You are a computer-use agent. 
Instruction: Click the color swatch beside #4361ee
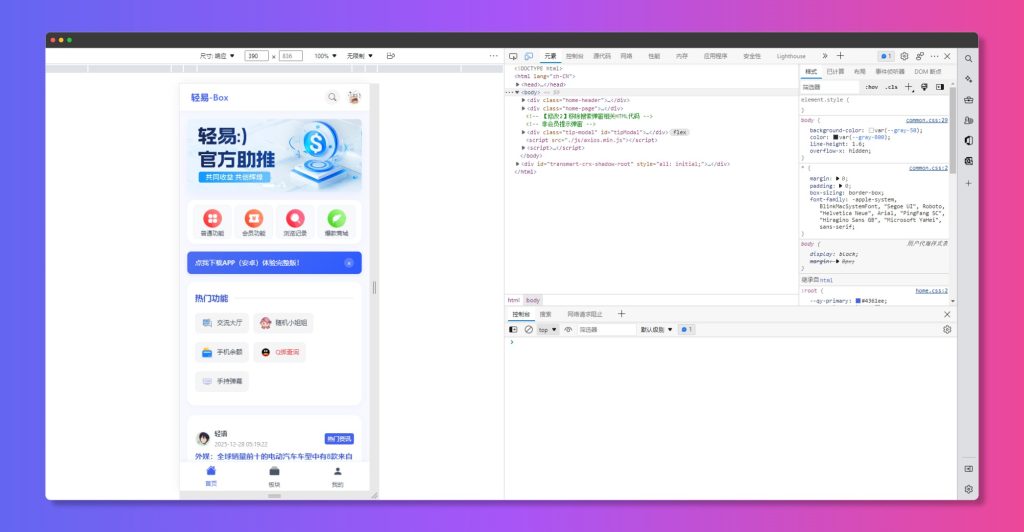[x=858, y=300]
